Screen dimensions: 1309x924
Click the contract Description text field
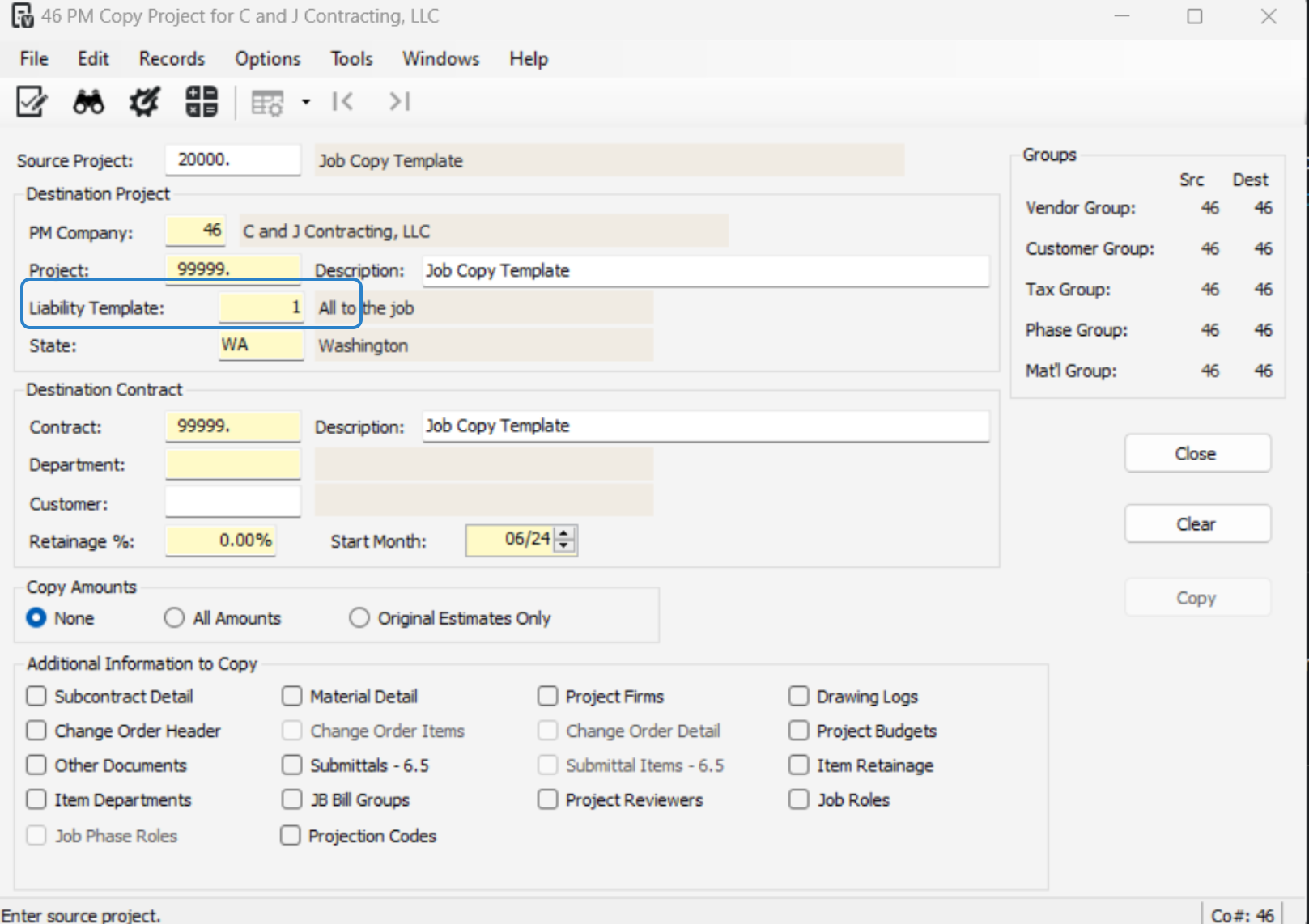tap(706, 426)
